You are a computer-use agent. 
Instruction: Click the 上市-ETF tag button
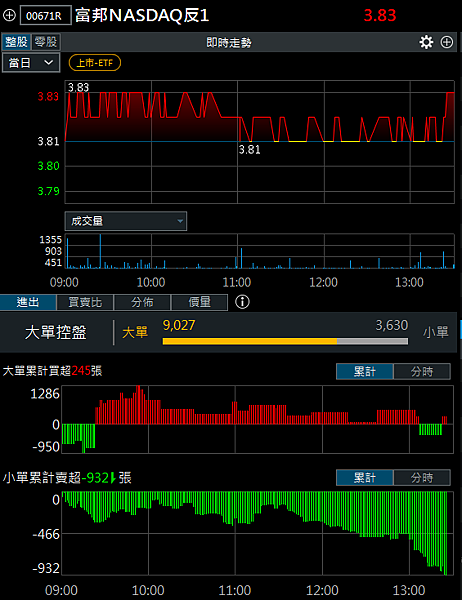95,63
